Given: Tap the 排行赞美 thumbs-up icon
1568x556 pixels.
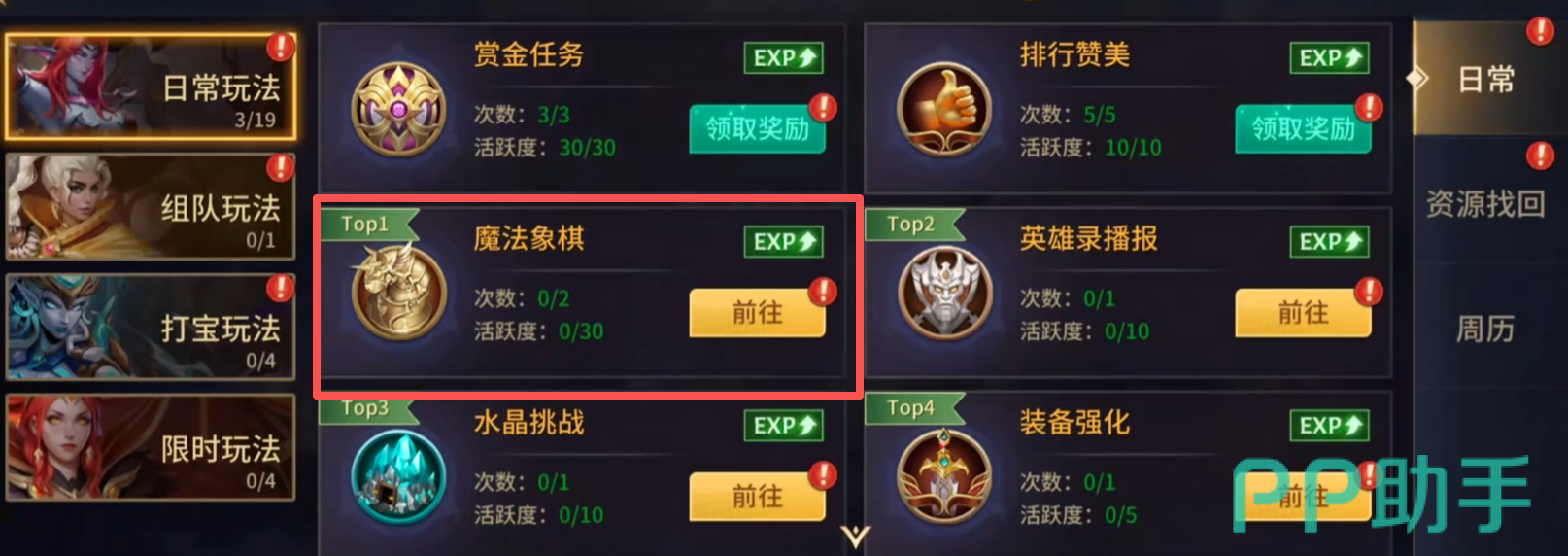Looking at the screenshot, I should 944,110.
